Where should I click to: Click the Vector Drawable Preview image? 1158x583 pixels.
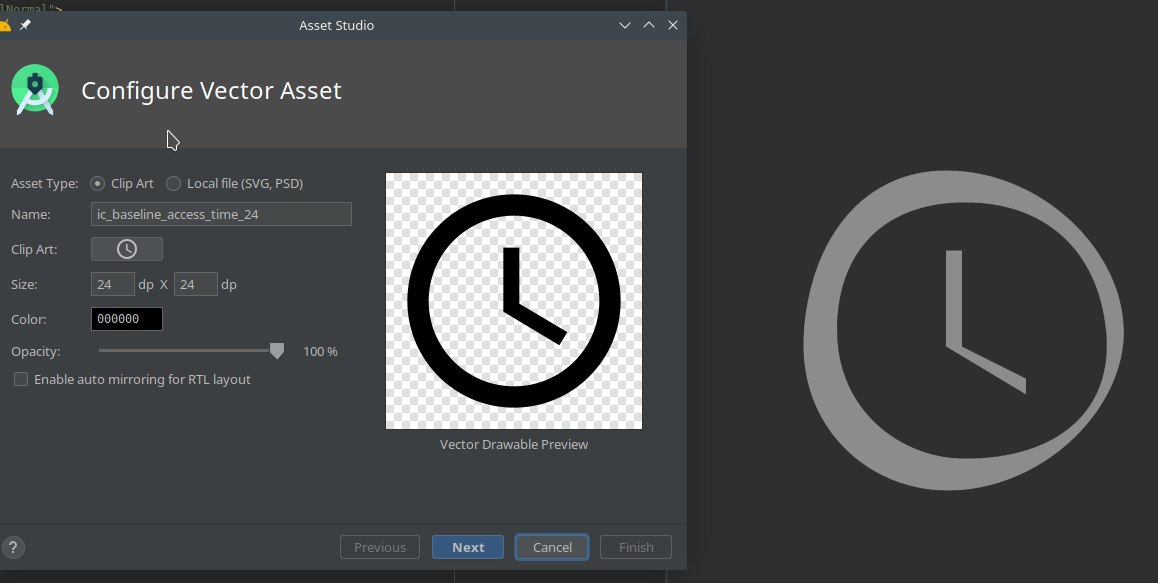click(x=514, y=301)
